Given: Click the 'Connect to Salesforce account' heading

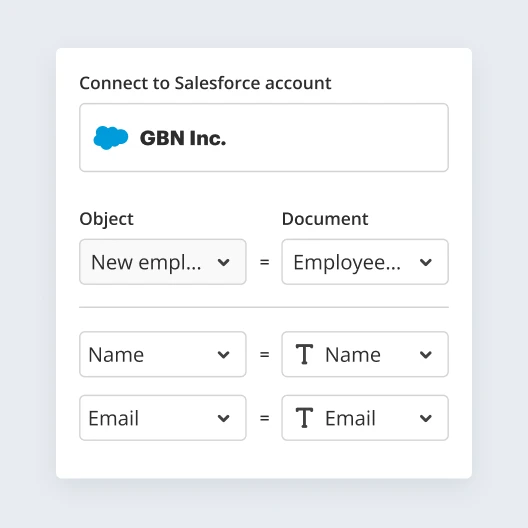Looking at the screenshot, I should tap(205, 83).
